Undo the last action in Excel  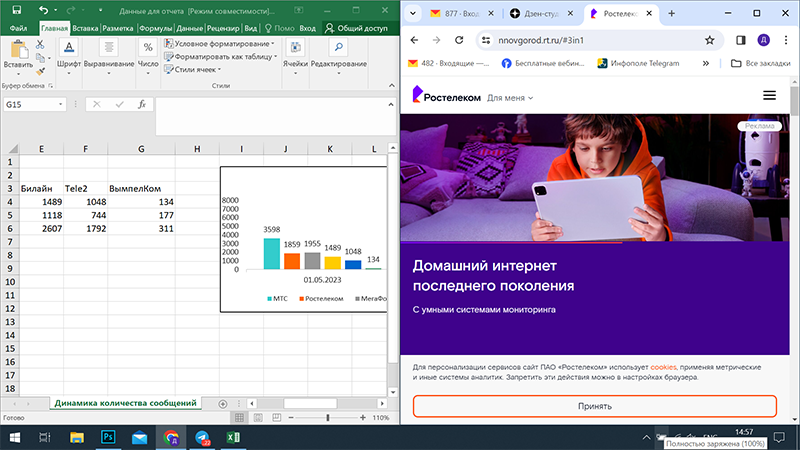43,10
